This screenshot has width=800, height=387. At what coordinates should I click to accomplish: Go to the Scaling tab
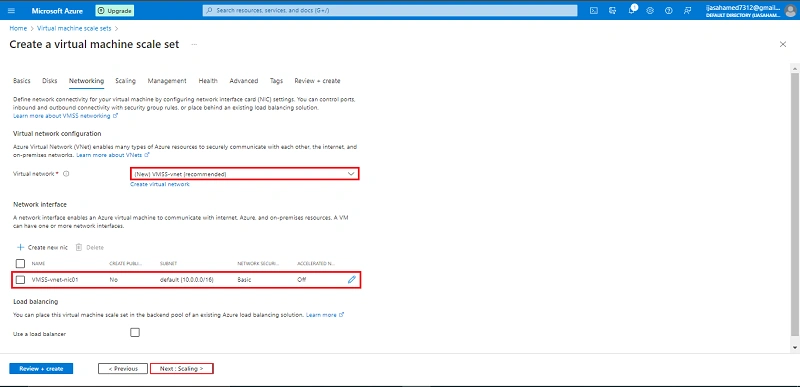click(x=125, y=81)
